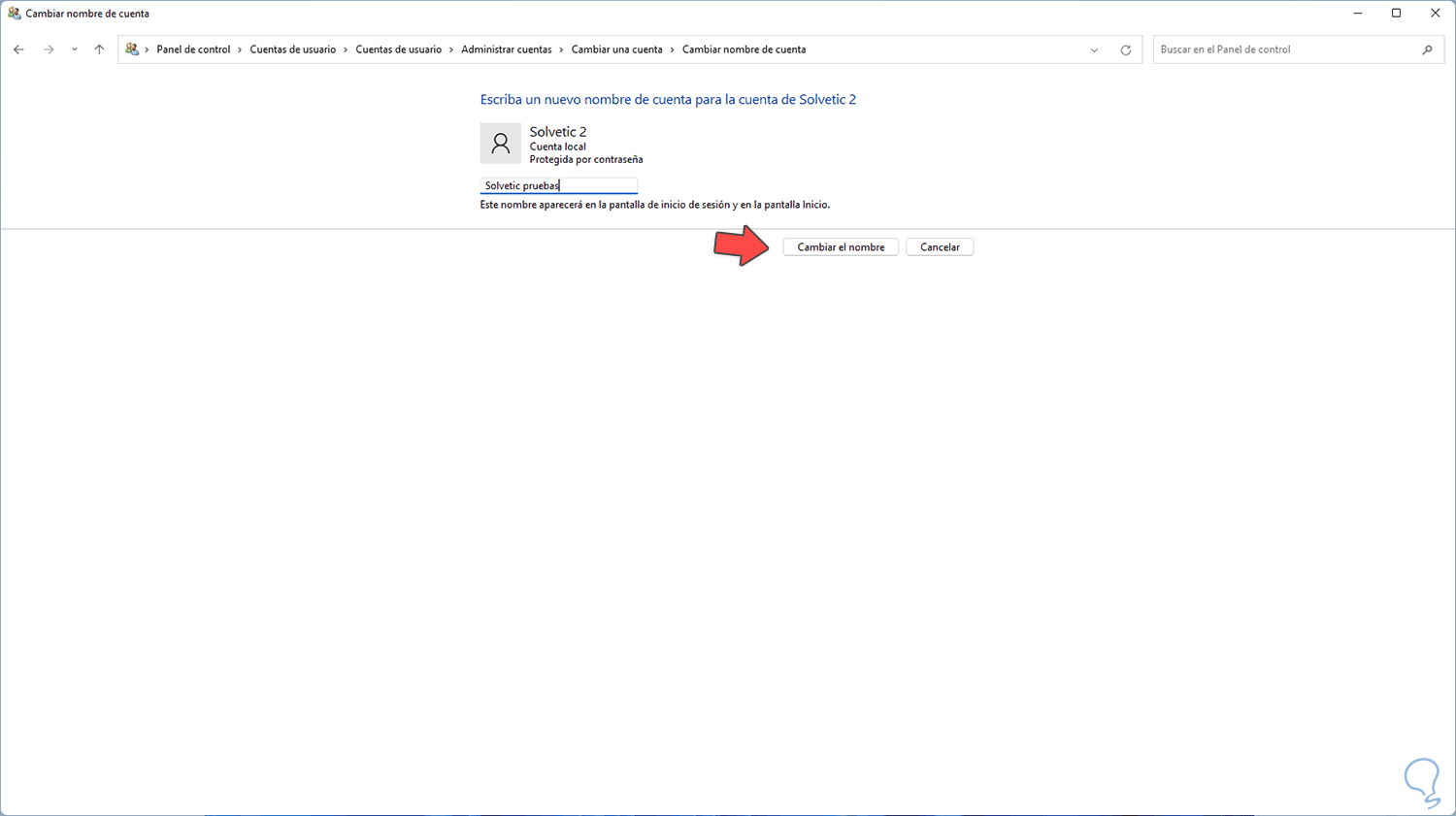Click the heading Escriba un nuevo nombre de cuenta
The height and width of the screenshot is (816, 1456).
coord(668,99)
